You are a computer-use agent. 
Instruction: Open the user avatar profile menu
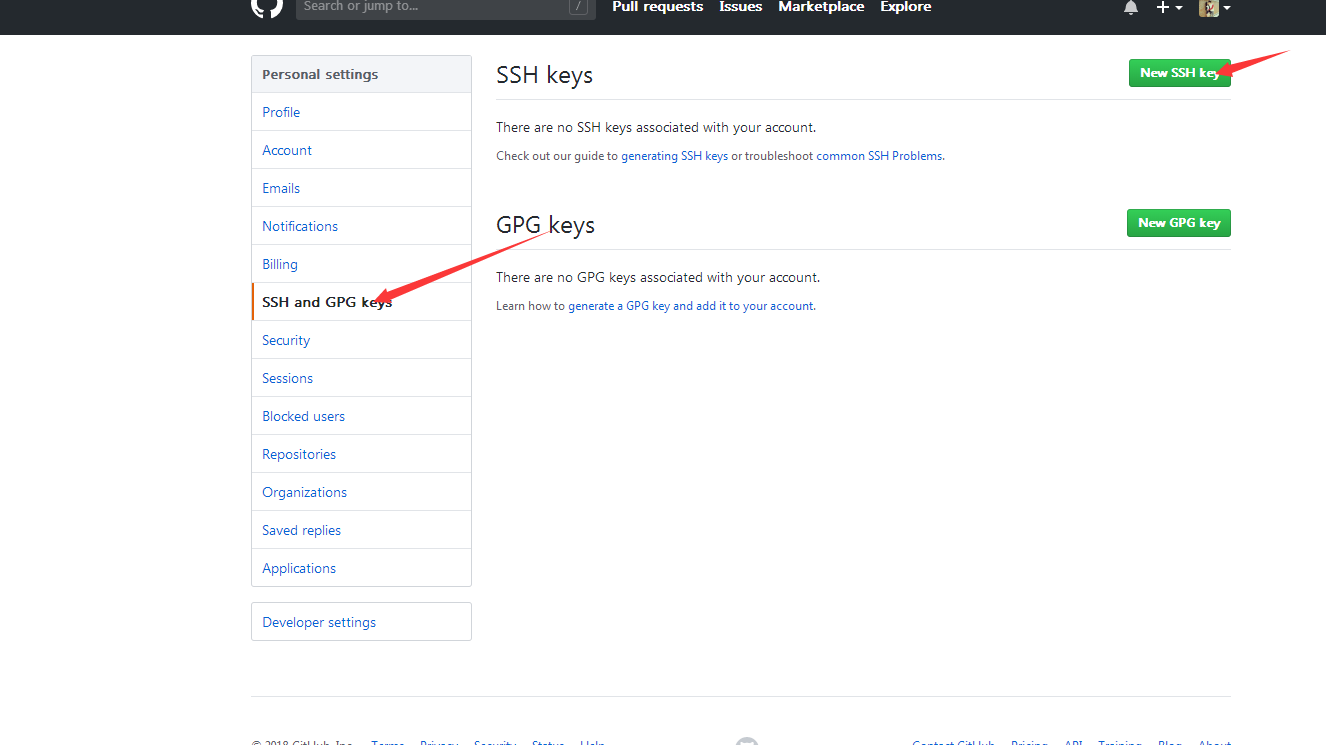[1214, 8]
